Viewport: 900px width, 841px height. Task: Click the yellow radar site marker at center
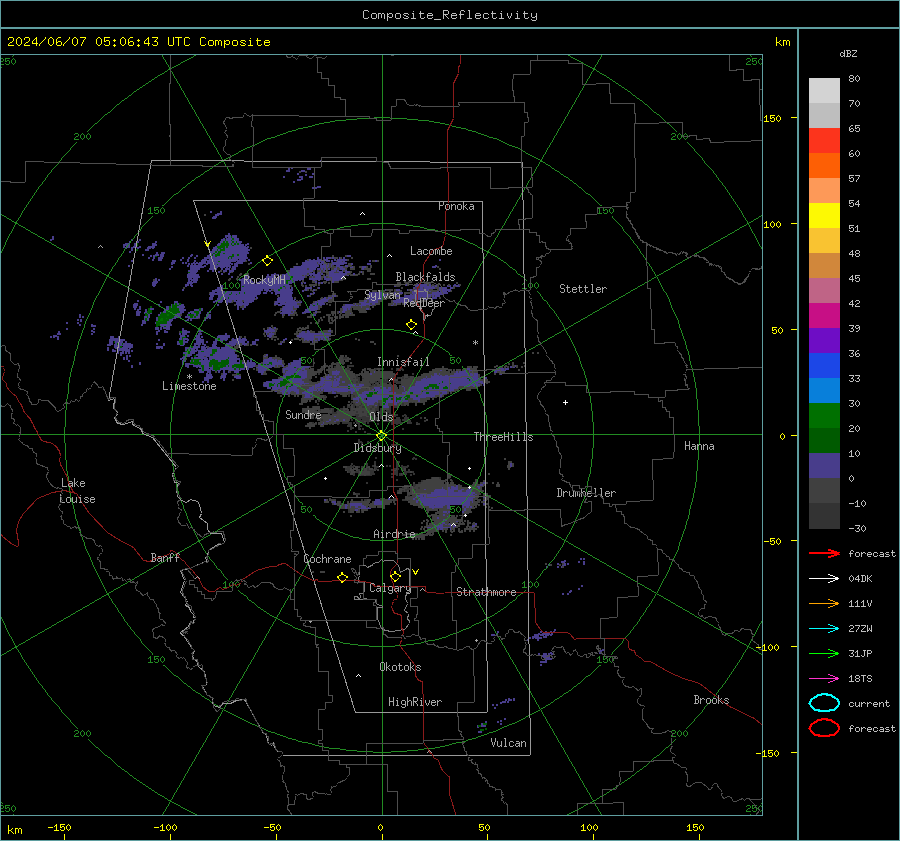[x=382, y=436]
